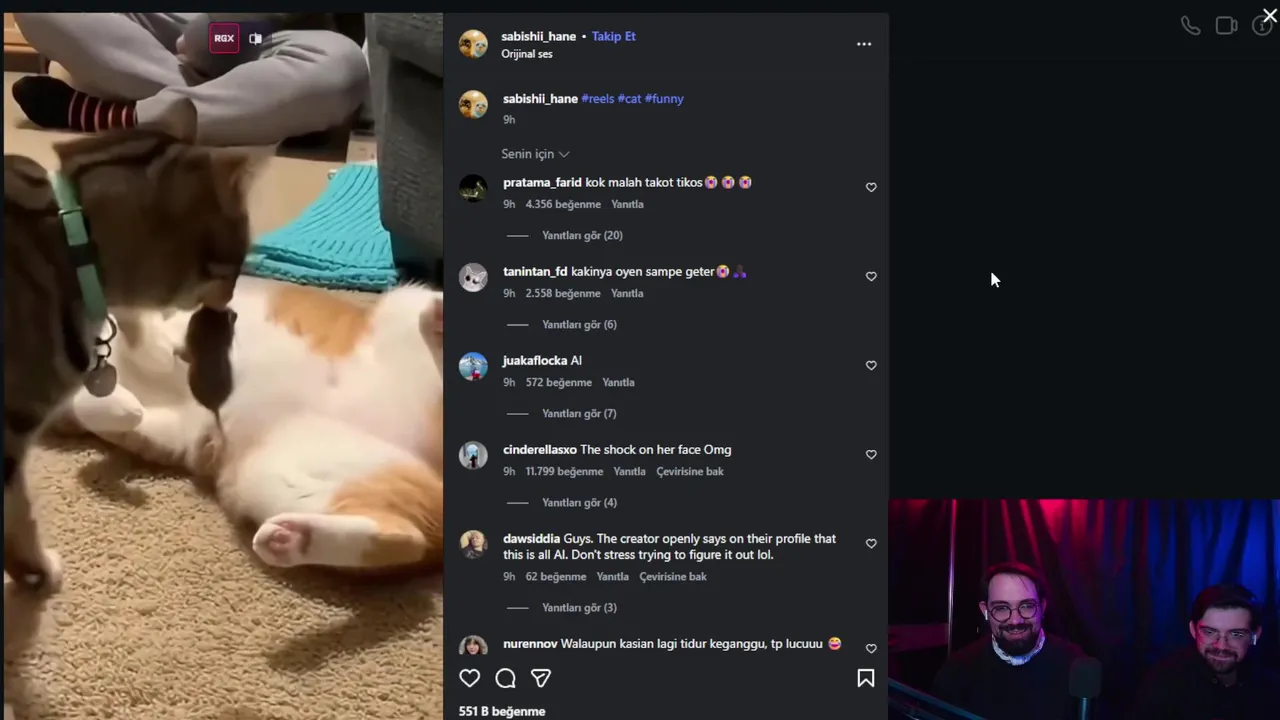Open sabishii_hane's profile picture in header
This screenshot has width=1280, height=720.
(x=473, y=44)
